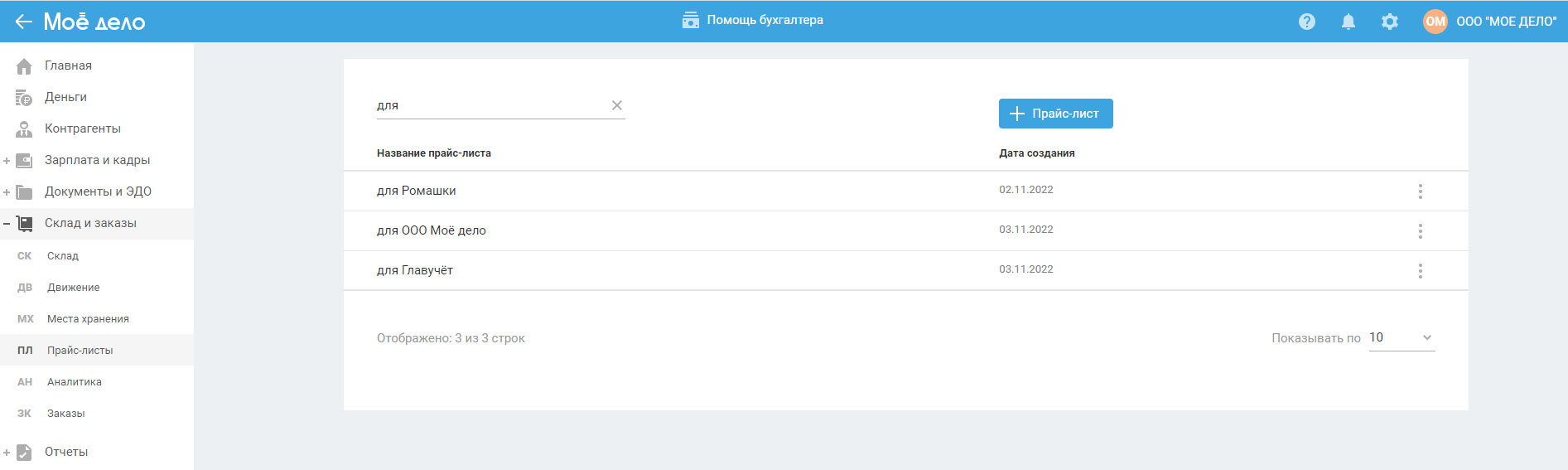1568x470 pixels.
Task: Open three-dot menu for для Главучёт
Action: 1421,271
